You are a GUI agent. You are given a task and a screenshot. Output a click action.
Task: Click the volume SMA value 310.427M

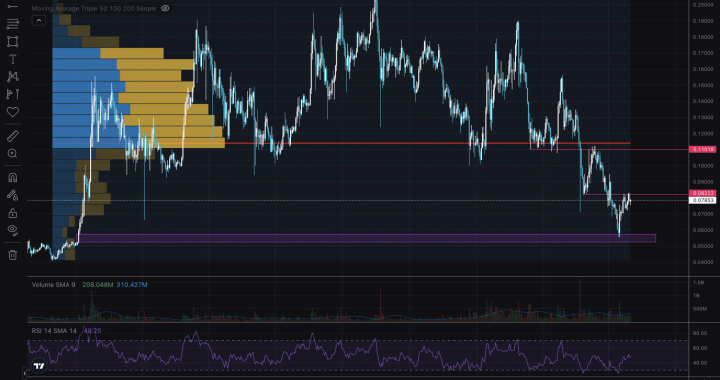[x=132, y=285]
